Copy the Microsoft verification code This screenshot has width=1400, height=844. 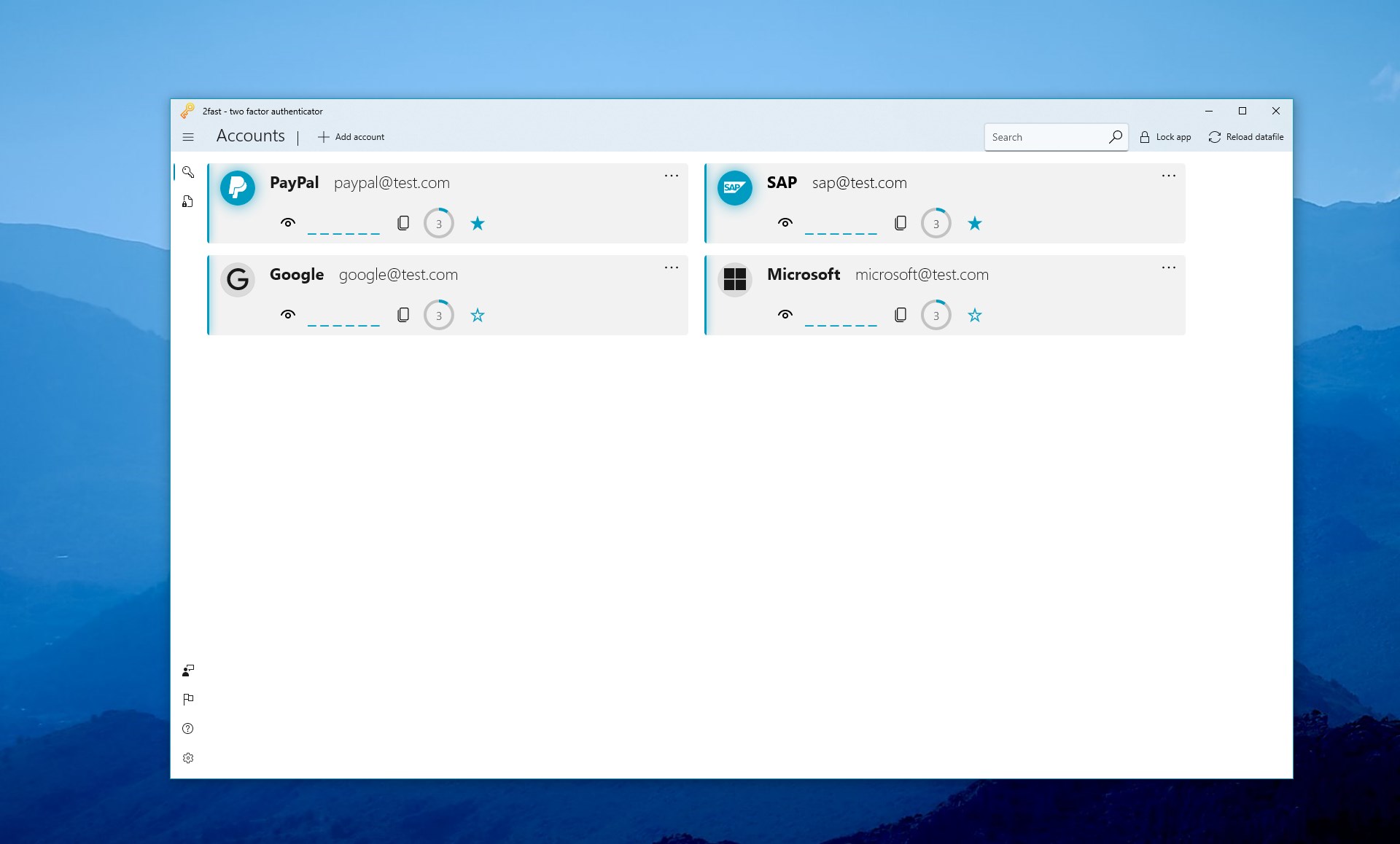tap(901, 315)
